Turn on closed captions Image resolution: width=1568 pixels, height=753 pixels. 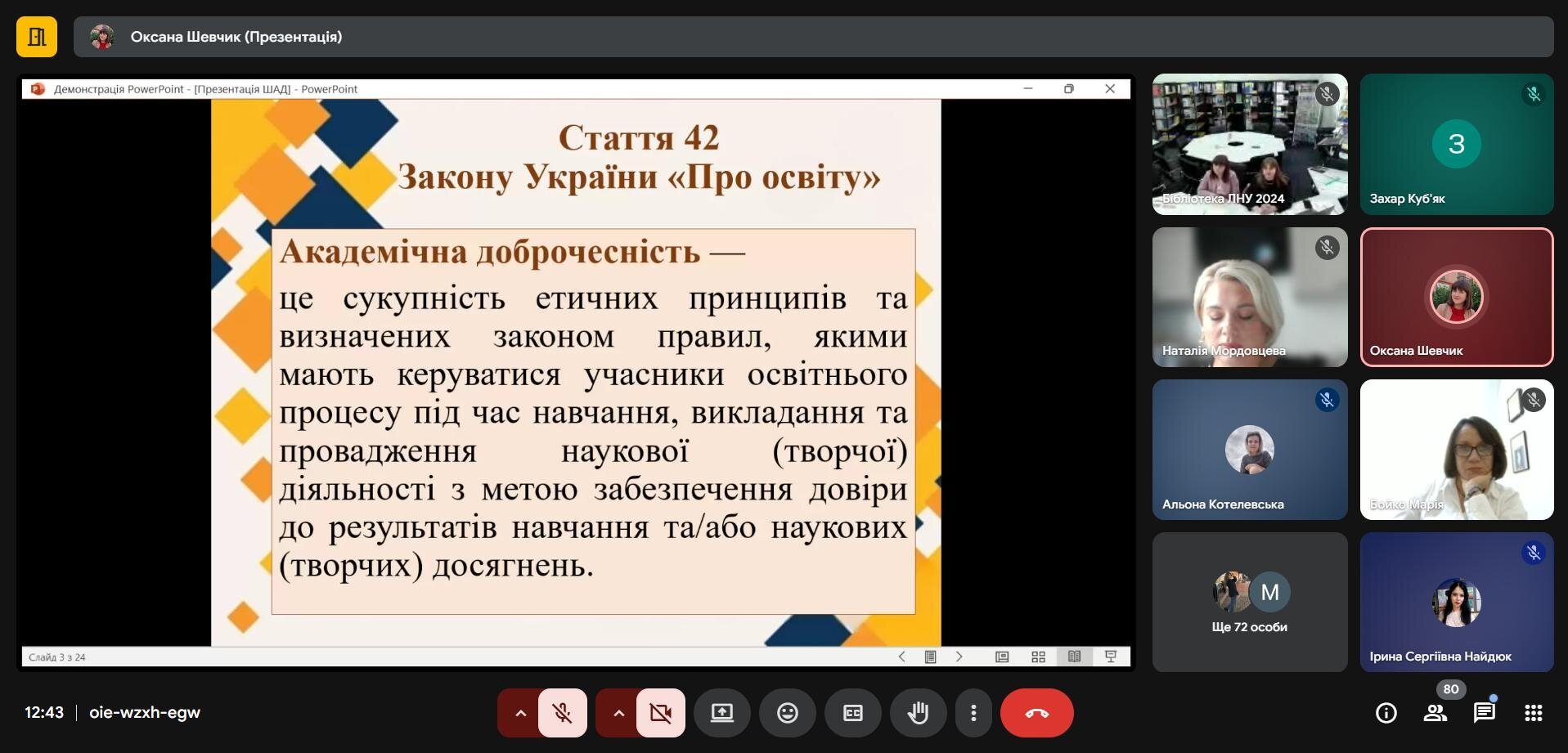click(x=853, y=713)
